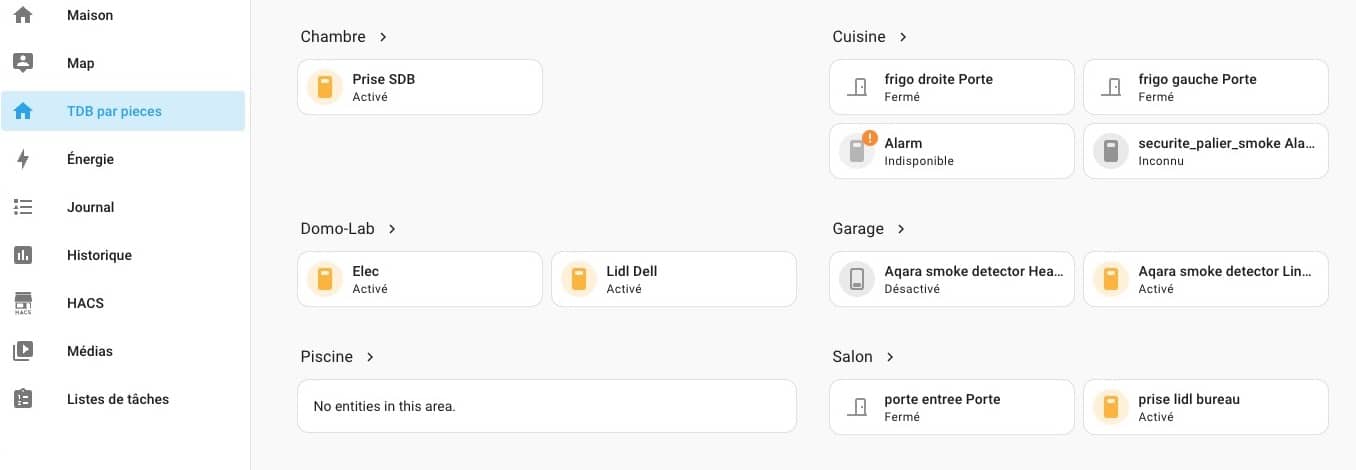The width and height of the screenshot is (1356, 470).
Task: Click the Alarm unavailable icon
Action: (x=856, y=151)
